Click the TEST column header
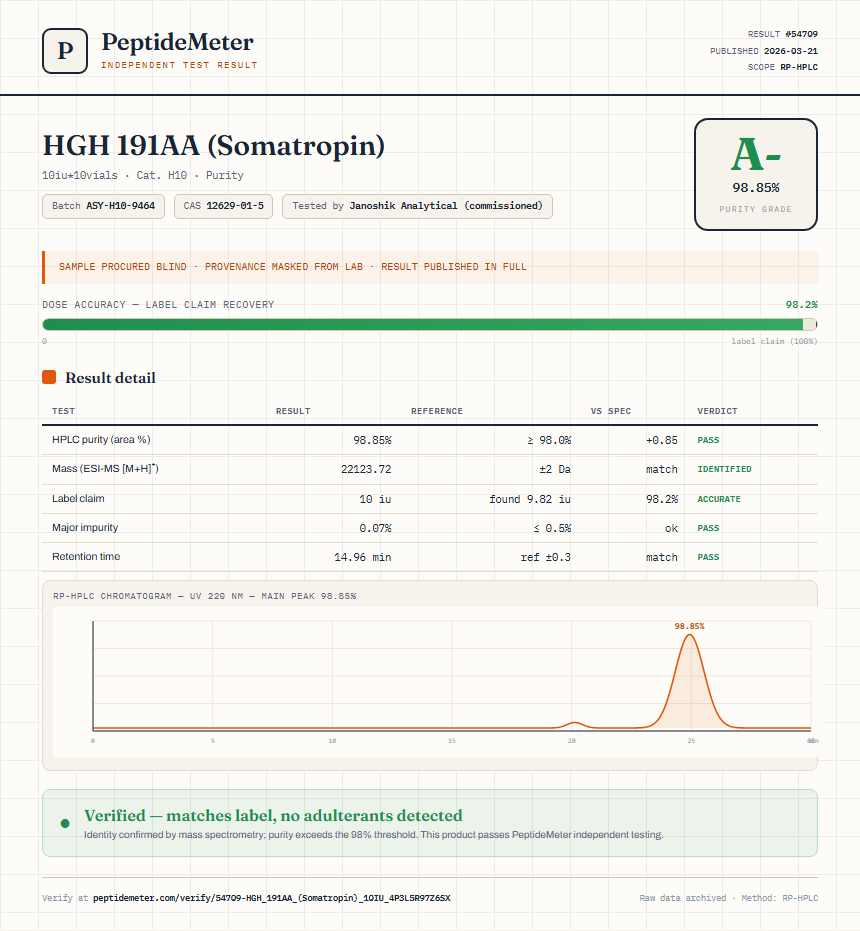 [x=64, y=411]
